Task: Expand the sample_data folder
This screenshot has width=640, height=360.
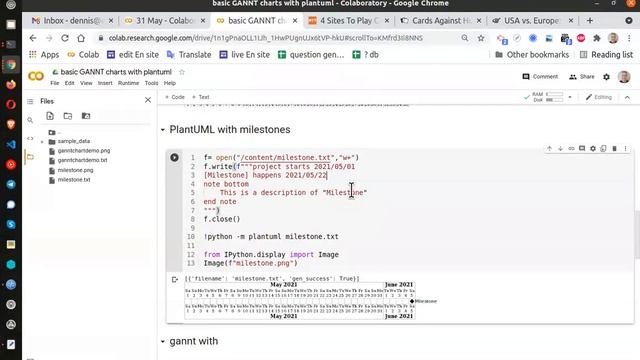Action: [x=42, y=142]
